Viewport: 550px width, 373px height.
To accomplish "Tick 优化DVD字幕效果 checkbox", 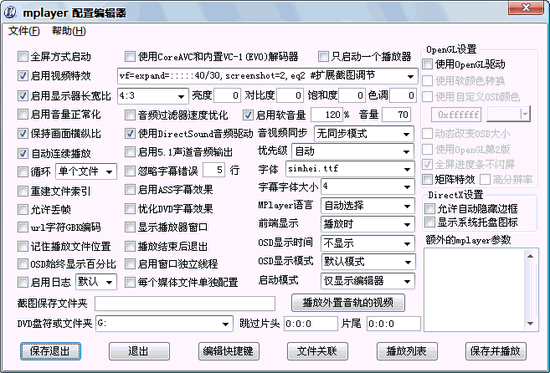I will coord(130,209).
